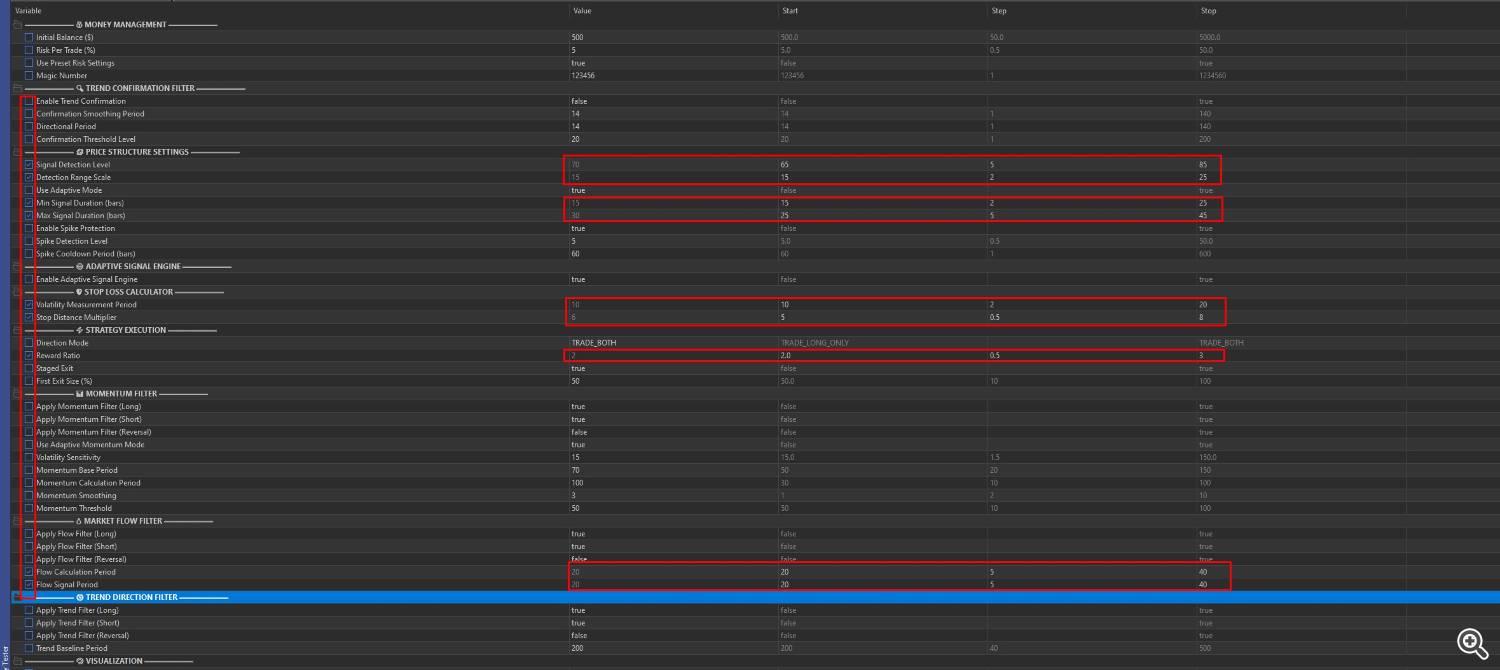The width and height of the screenshot is (1500, 670).
Task: Open the Direction Mode value TRADE_BOTH
Action: [593, 343]
